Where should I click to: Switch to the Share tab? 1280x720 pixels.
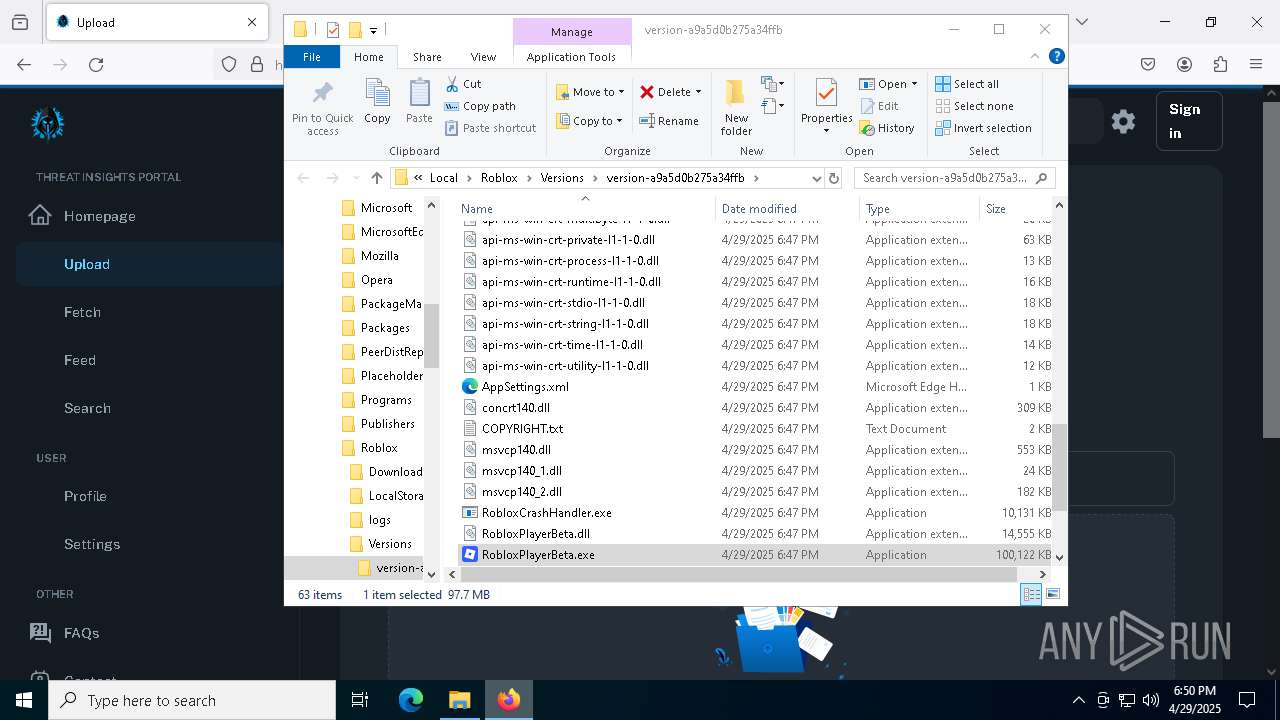[427, 57]
